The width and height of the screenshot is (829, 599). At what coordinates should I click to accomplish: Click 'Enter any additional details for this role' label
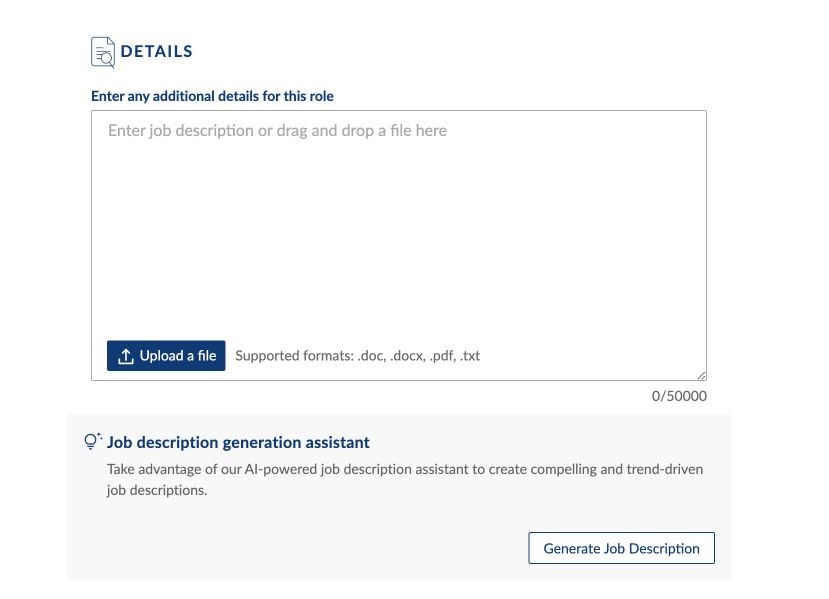tap(212, 96)
